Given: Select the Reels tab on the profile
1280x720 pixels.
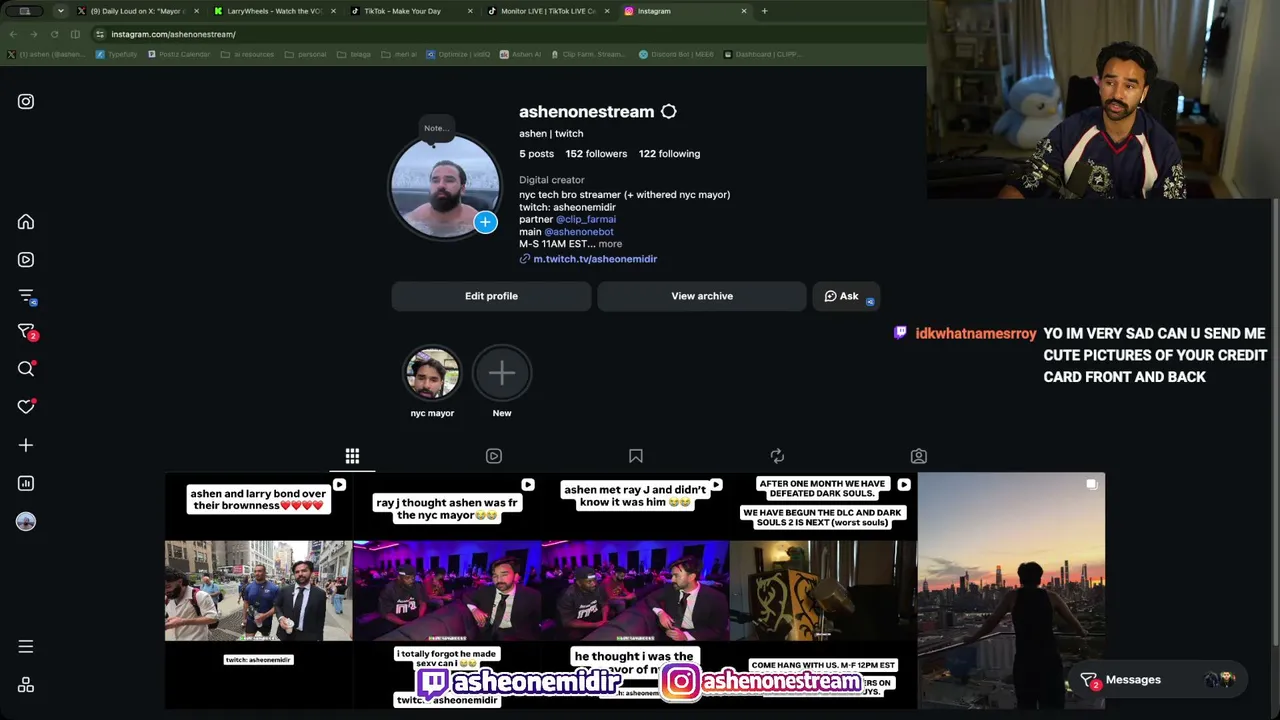Looking at the screenshot, I should pos(494,456).
